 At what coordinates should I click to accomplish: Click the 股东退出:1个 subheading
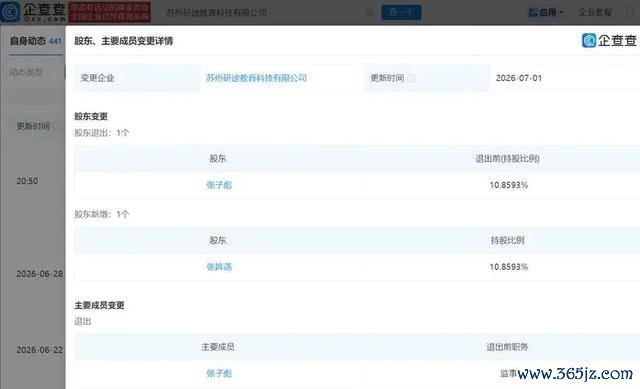102,133
